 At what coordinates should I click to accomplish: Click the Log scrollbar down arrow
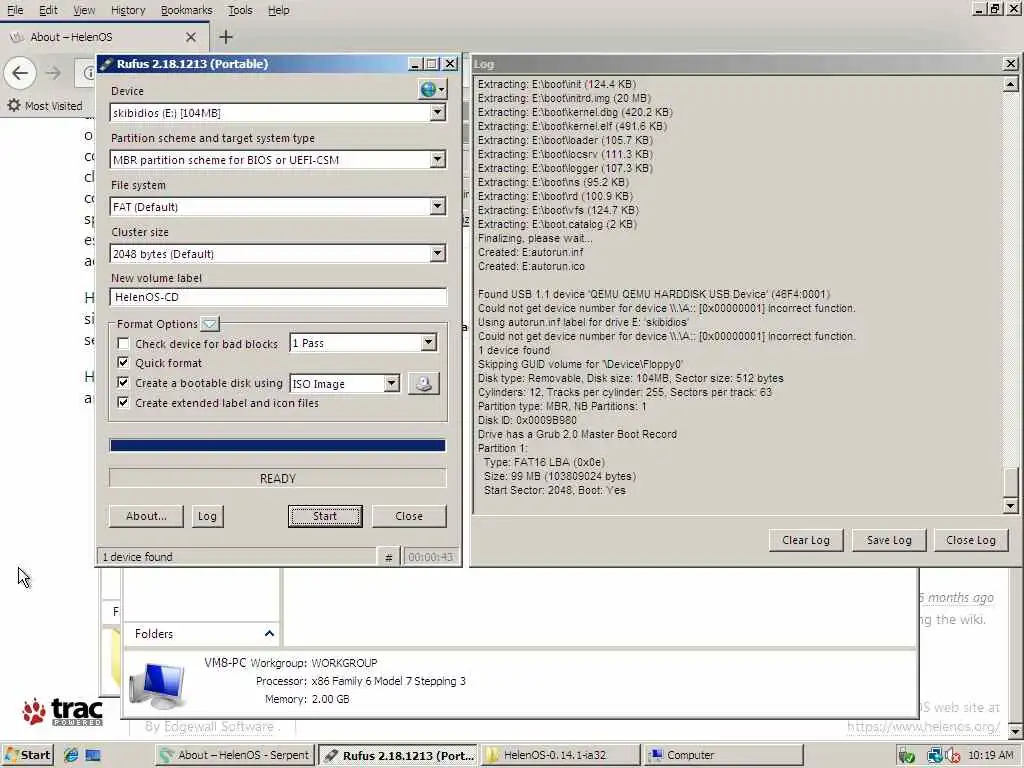pyautogui.click(x=1010, y=505)
